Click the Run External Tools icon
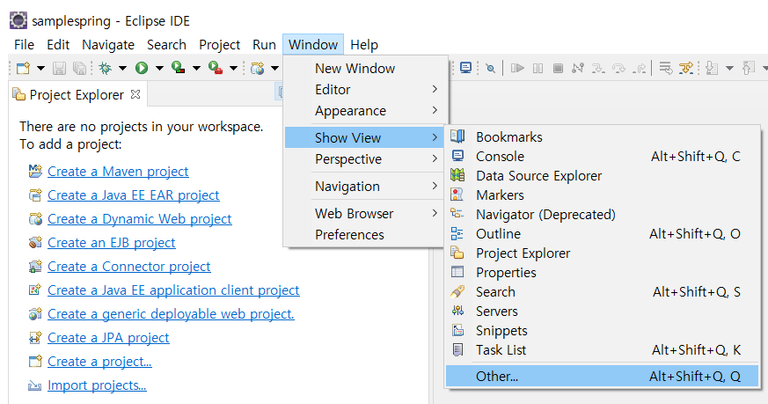The height and width of the screenshot is (404, 768). click(216, 68)
